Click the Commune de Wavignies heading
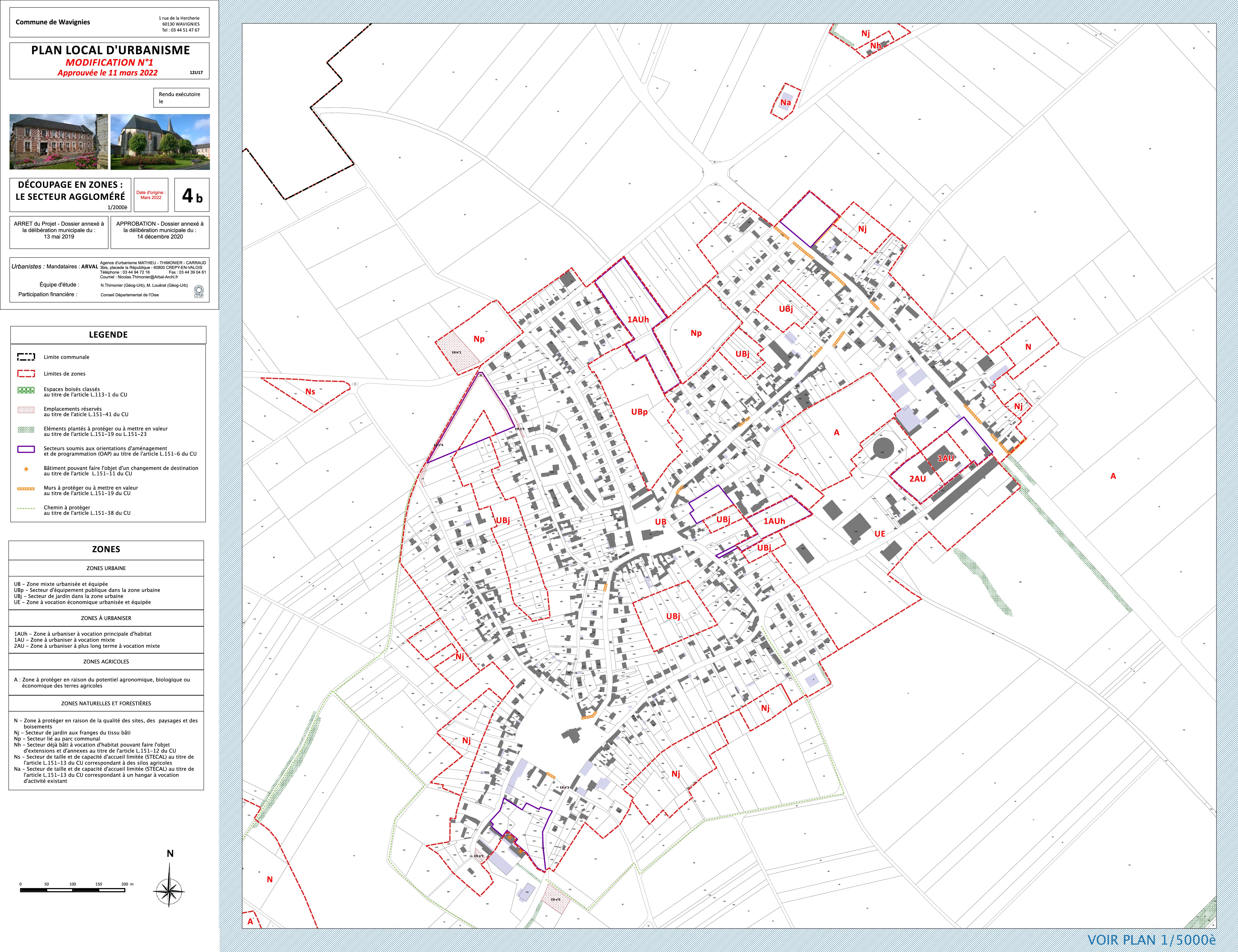 coord(53,22)
